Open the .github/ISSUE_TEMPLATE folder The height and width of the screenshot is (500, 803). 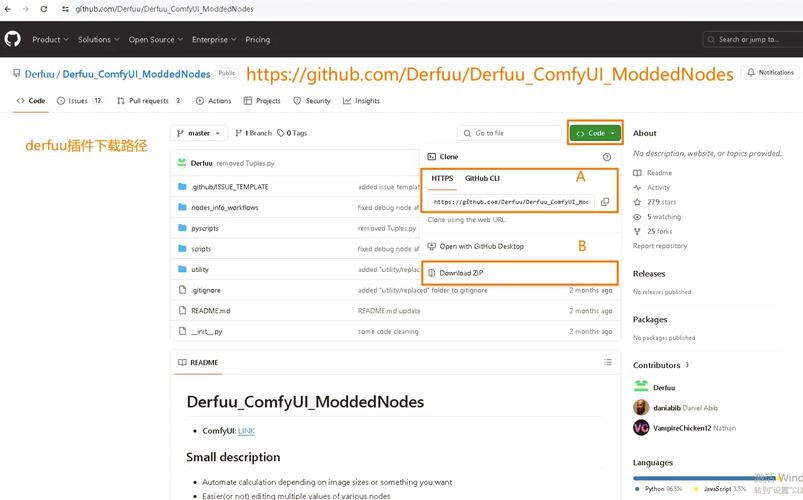coord(229,187)
